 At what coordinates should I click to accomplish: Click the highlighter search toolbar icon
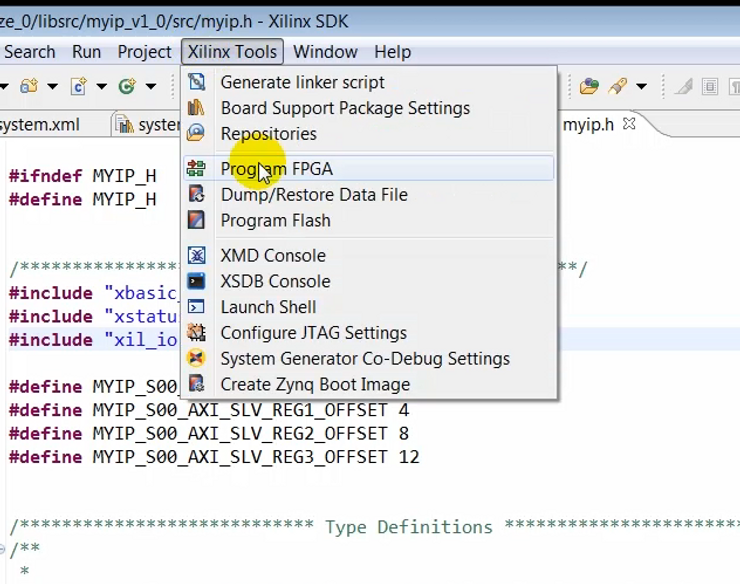(x=617, y=86)
